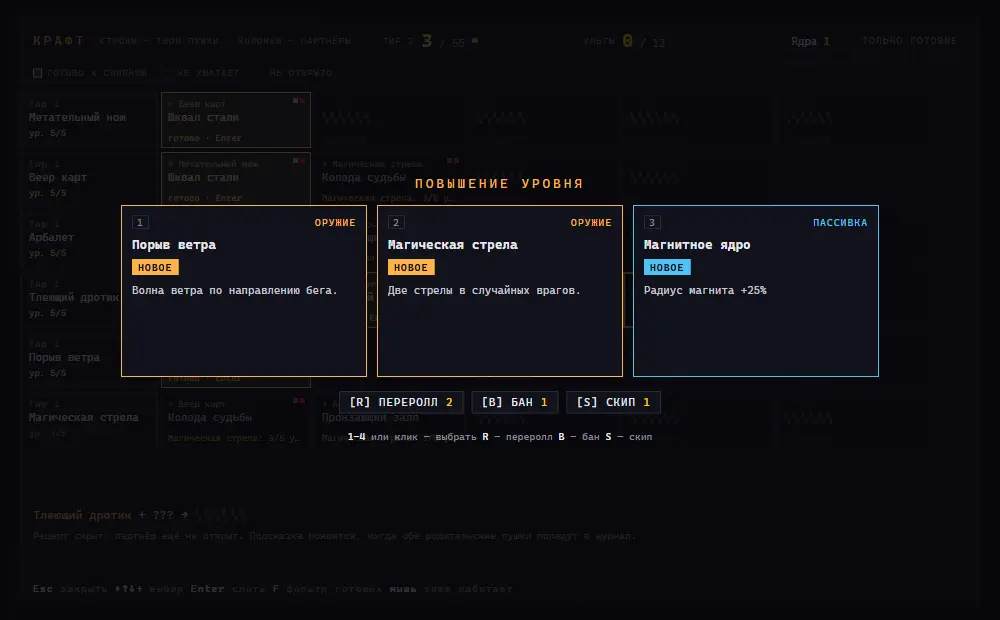Toggle the Не открыто filter
This screenshot has width=1000, height=620.
300,73
